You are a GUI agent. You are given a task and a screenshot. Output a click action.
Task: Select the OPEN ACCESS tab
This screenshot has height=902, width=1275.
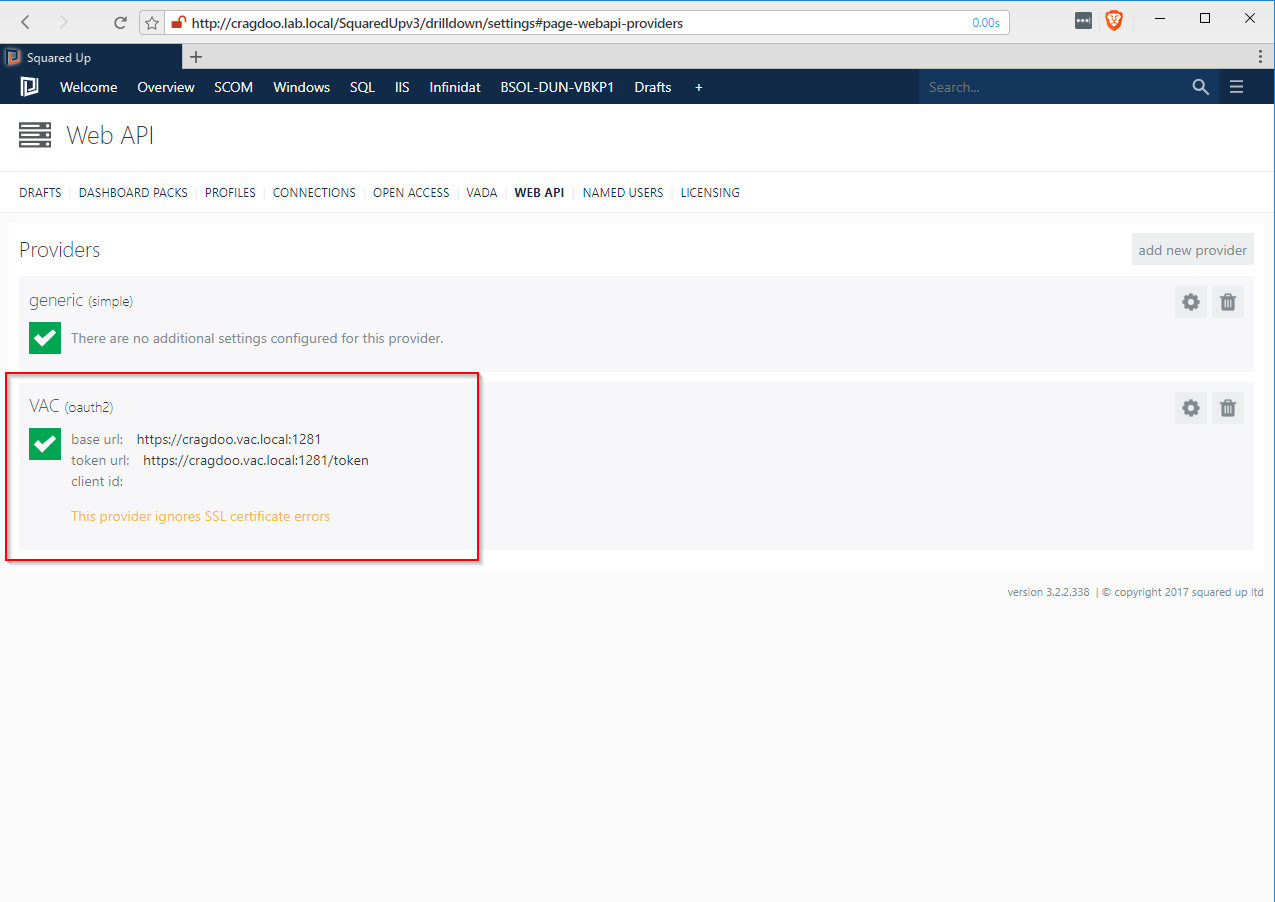coord(411,193)
